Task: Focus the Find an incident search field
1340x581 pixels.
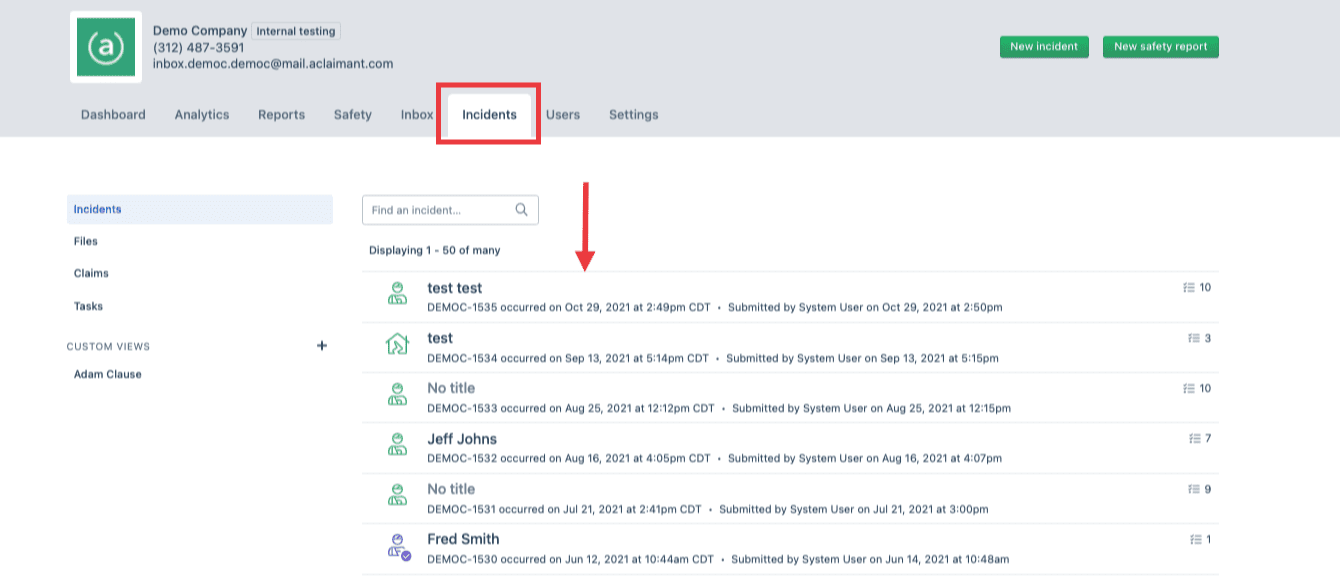Action: (440, 210)
